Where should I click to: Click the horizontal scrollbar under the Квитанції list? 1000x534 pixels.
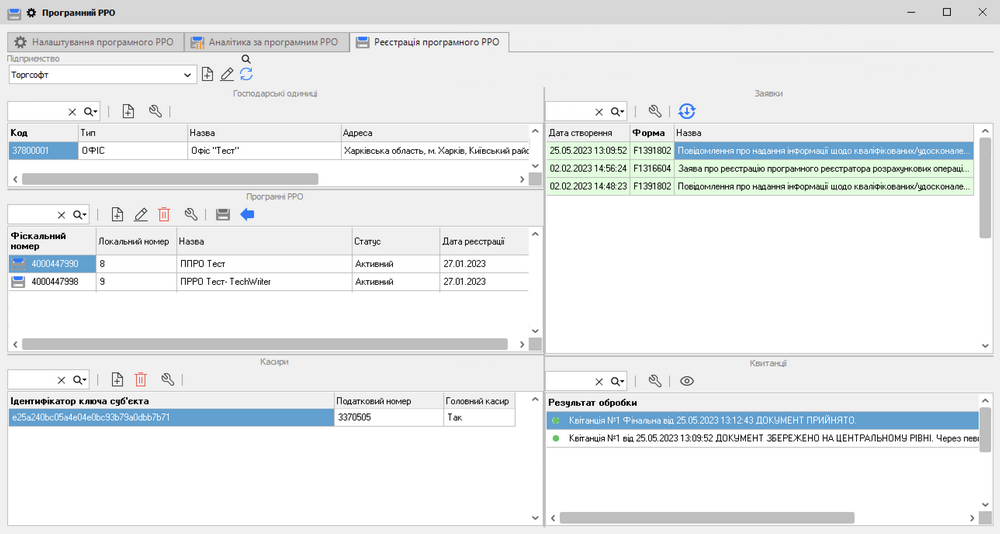[x=707, y=518]
